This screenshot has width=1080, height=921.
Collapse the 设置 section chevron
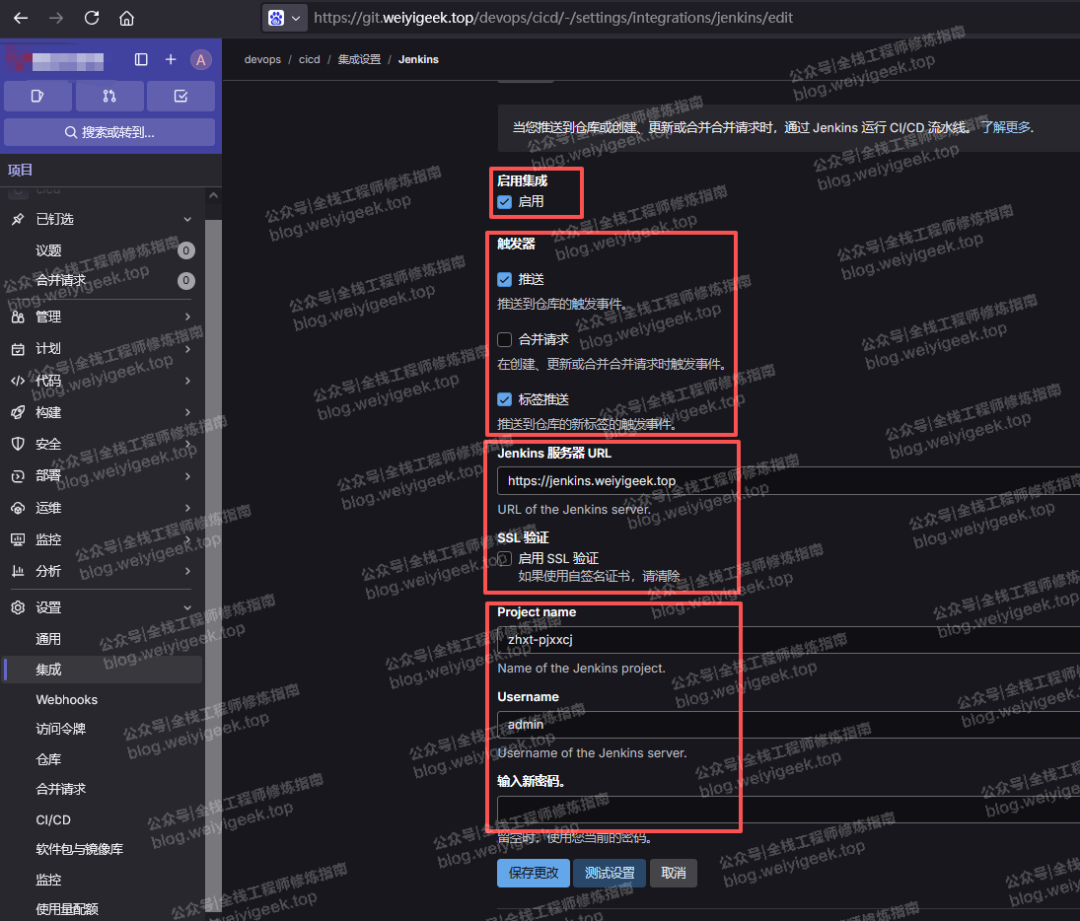[x=187, y=607]
